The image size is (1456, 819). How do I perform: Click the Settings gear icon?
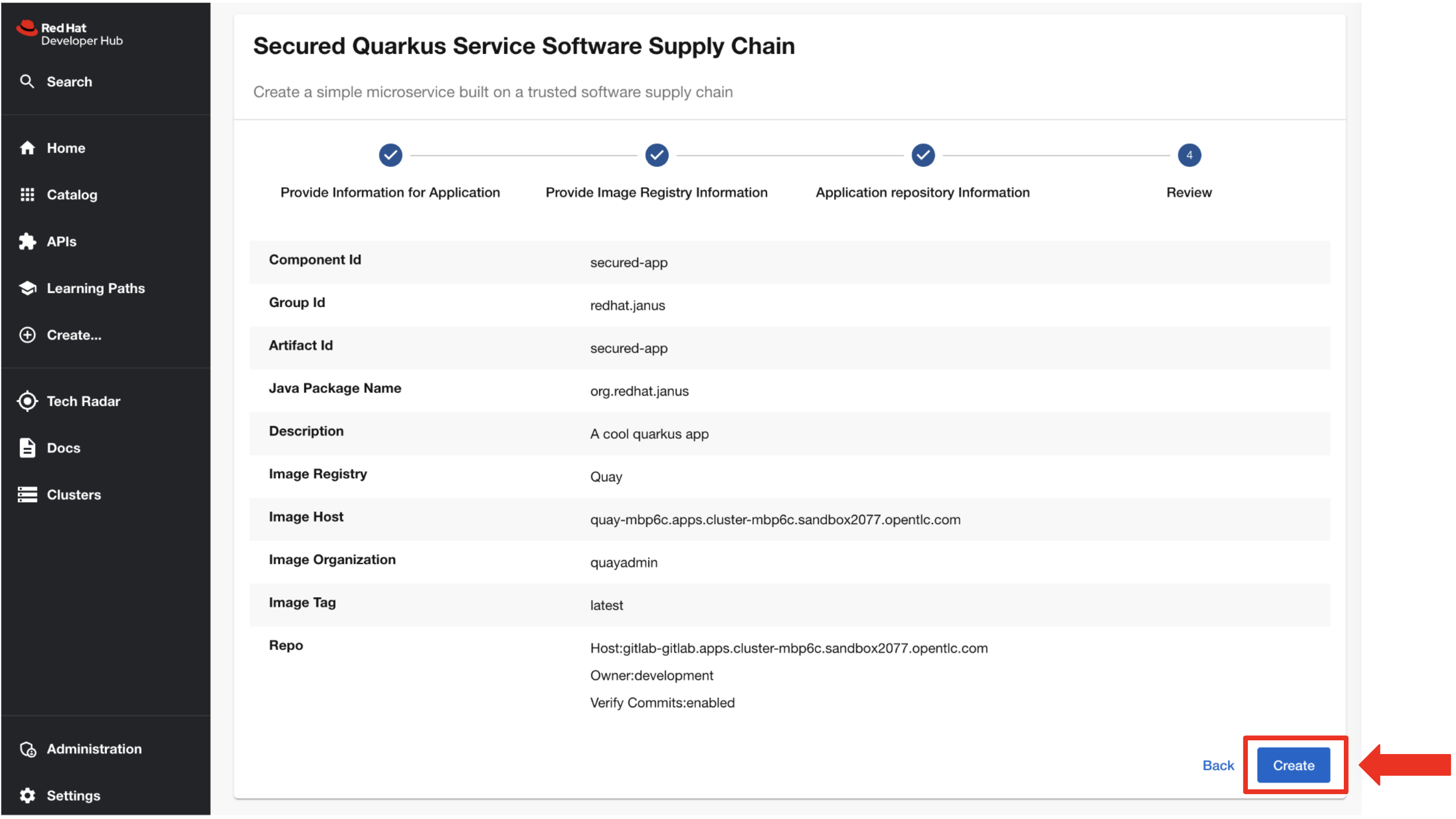27,796
